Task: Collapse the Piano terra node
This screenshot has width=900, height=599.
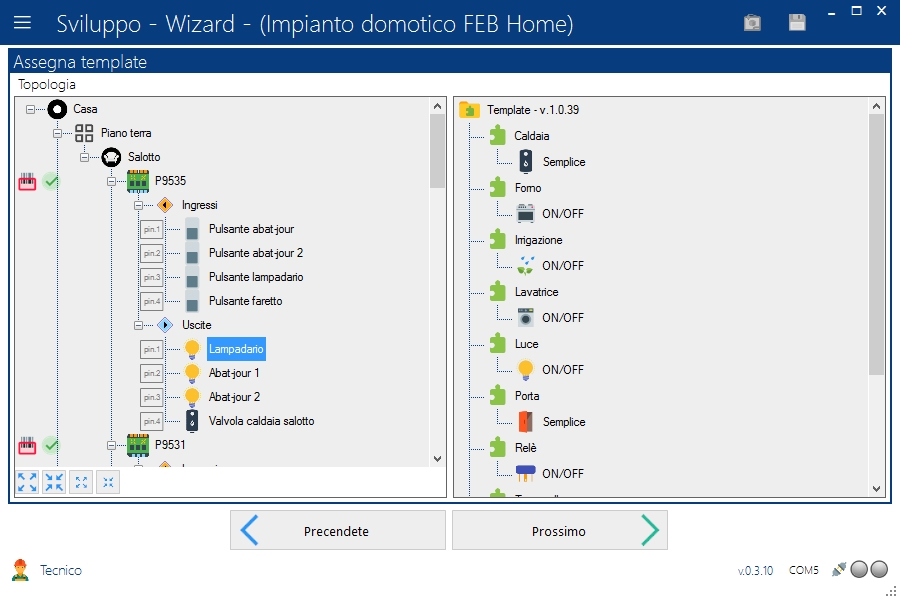Action: (57, 133)
